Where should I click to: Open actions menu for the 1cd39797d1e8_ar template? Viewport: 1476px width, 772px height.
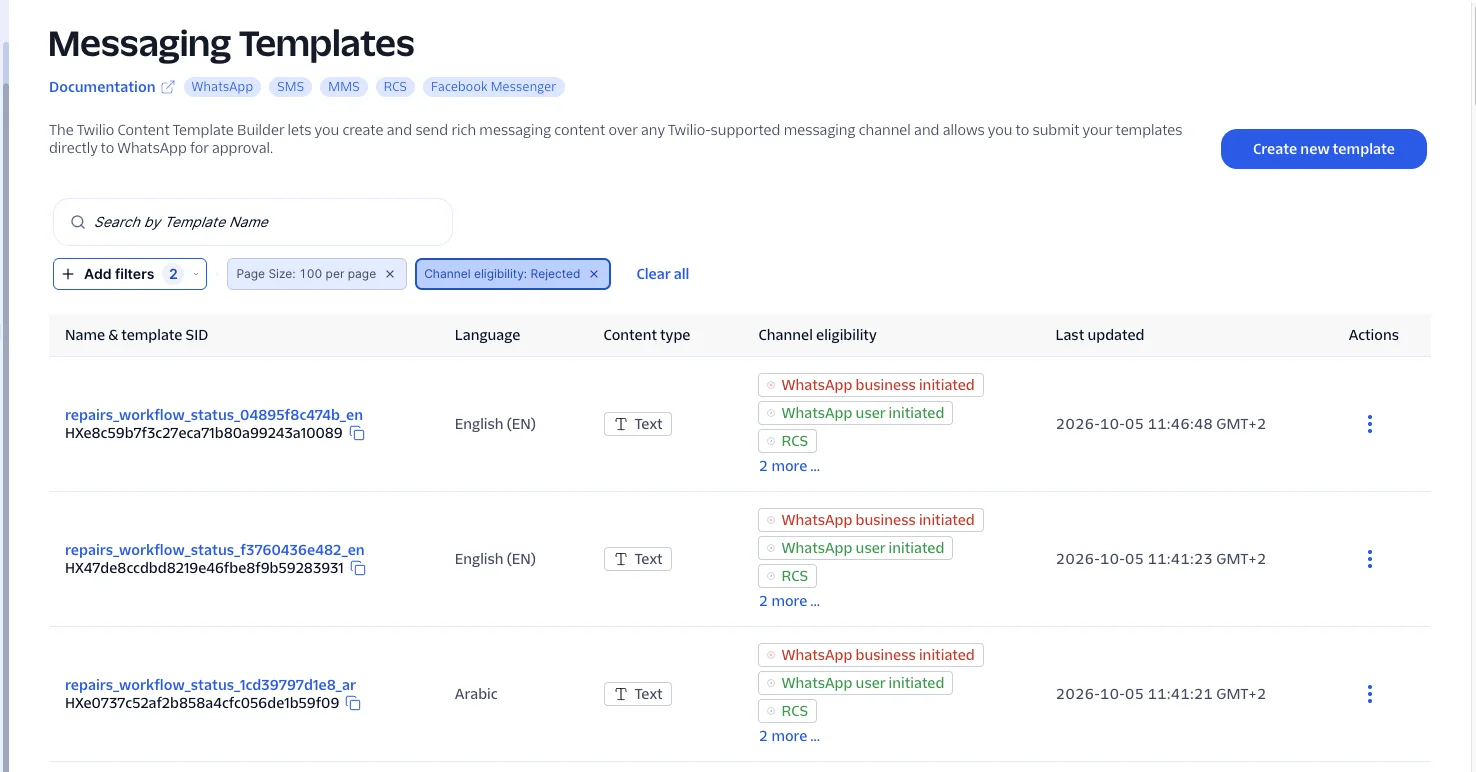pos(1369,694)
